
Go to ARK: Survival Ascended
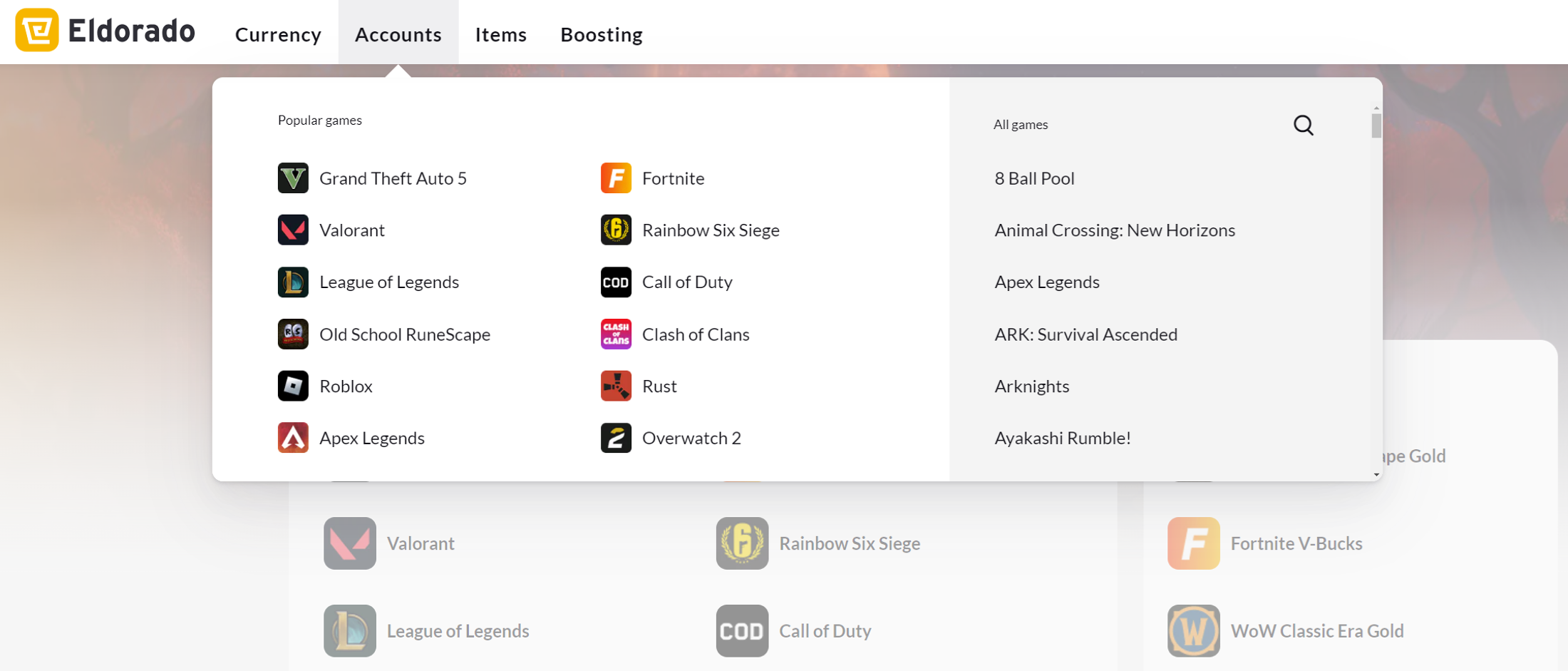pyautogui.click(x=1085, y=334)
